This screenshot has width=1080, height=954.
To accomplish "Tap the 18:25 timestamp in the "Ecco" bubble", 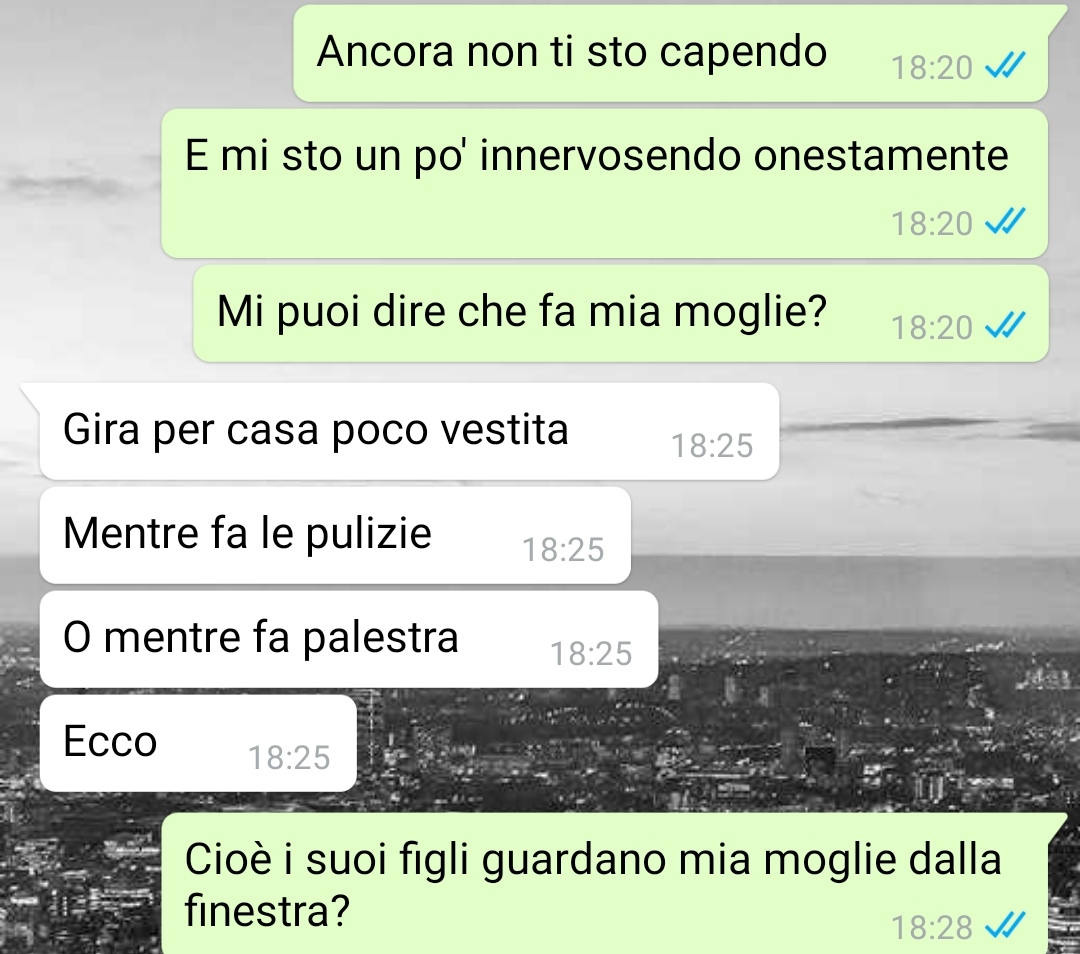I will point(289,758).
